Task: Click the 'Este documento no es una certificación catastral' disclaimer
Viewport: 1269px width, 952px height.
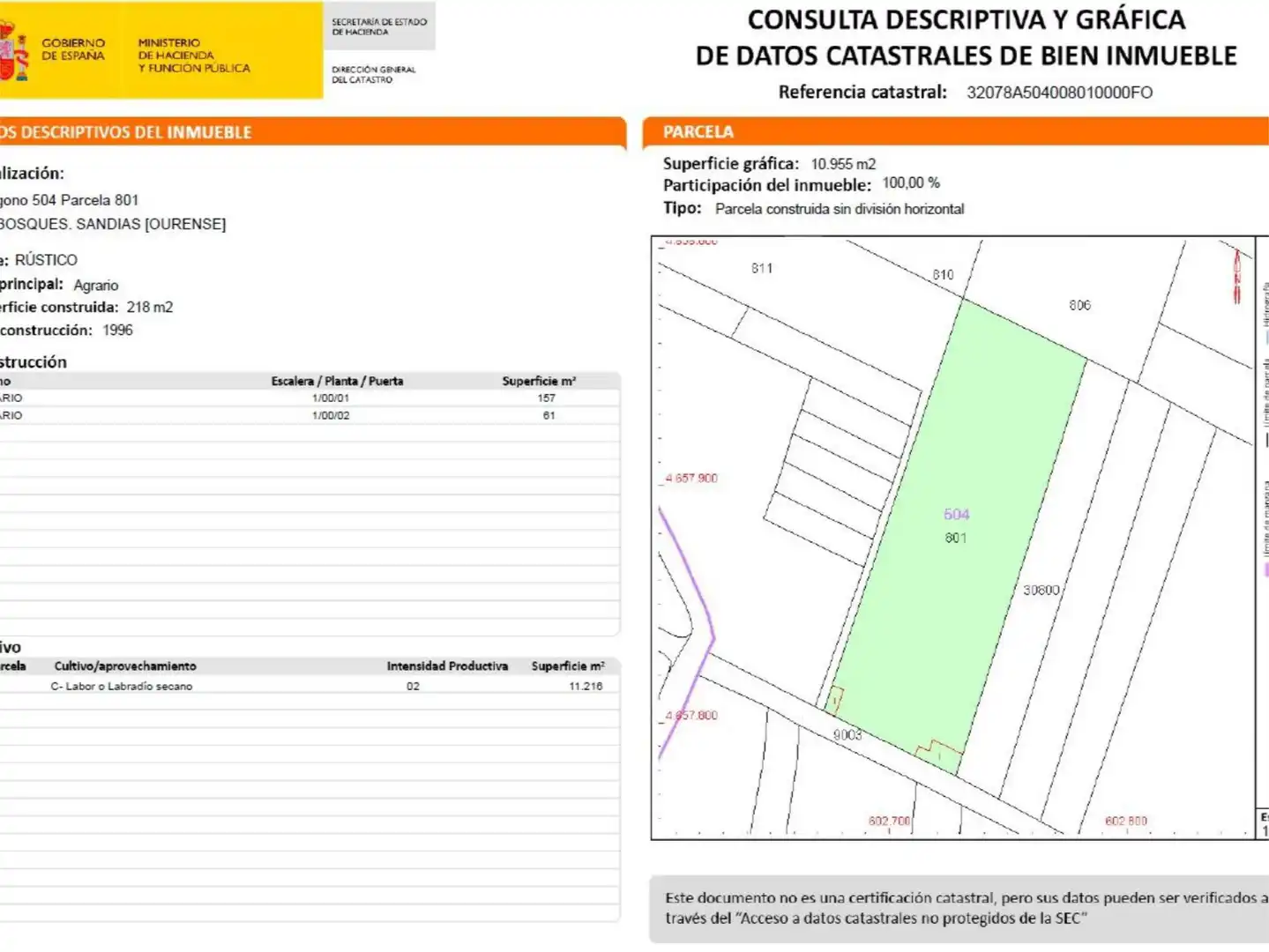Action: click(967, 907)
